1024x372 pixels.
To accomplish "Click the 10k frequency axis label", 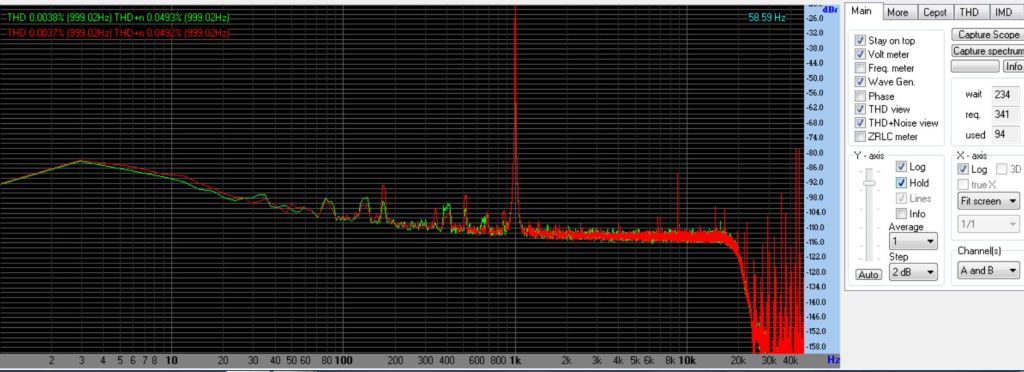I will pos(686,360).
